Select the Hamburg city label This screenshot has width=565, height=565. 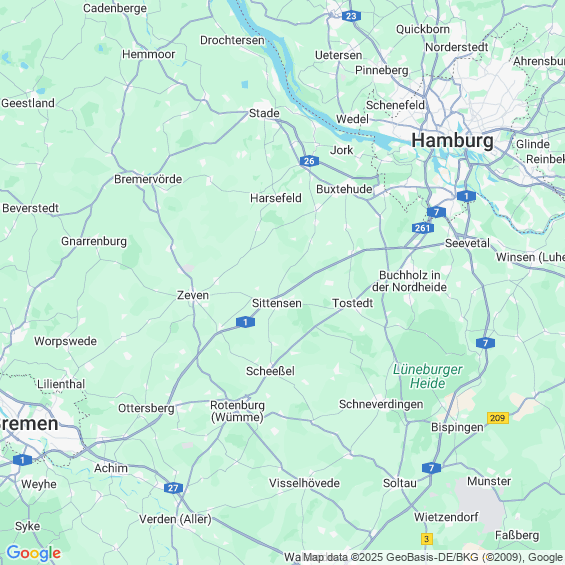click(453, 140)
